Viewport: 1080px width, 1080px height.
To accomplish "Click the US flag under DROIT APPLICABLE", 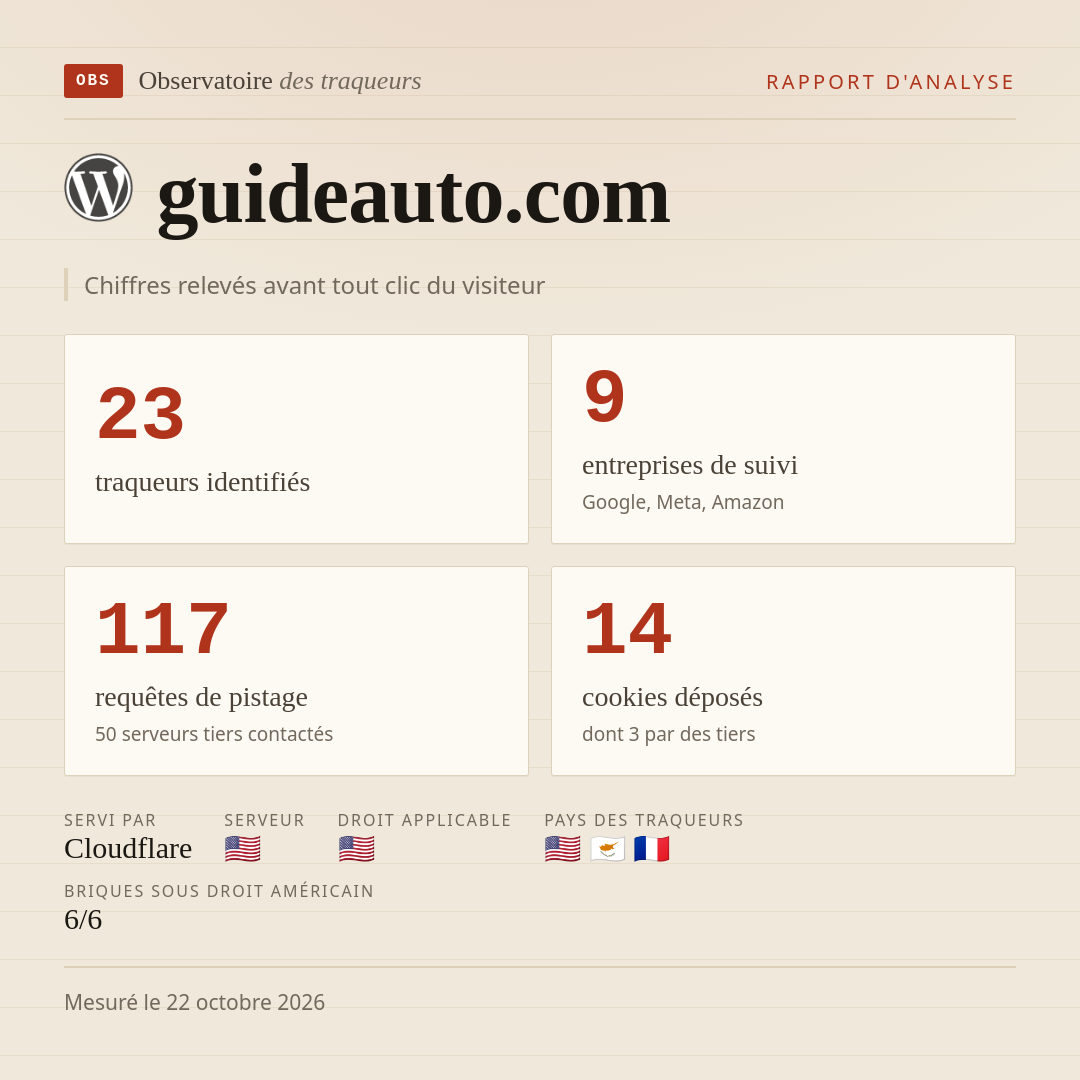I will coord(356,849).
